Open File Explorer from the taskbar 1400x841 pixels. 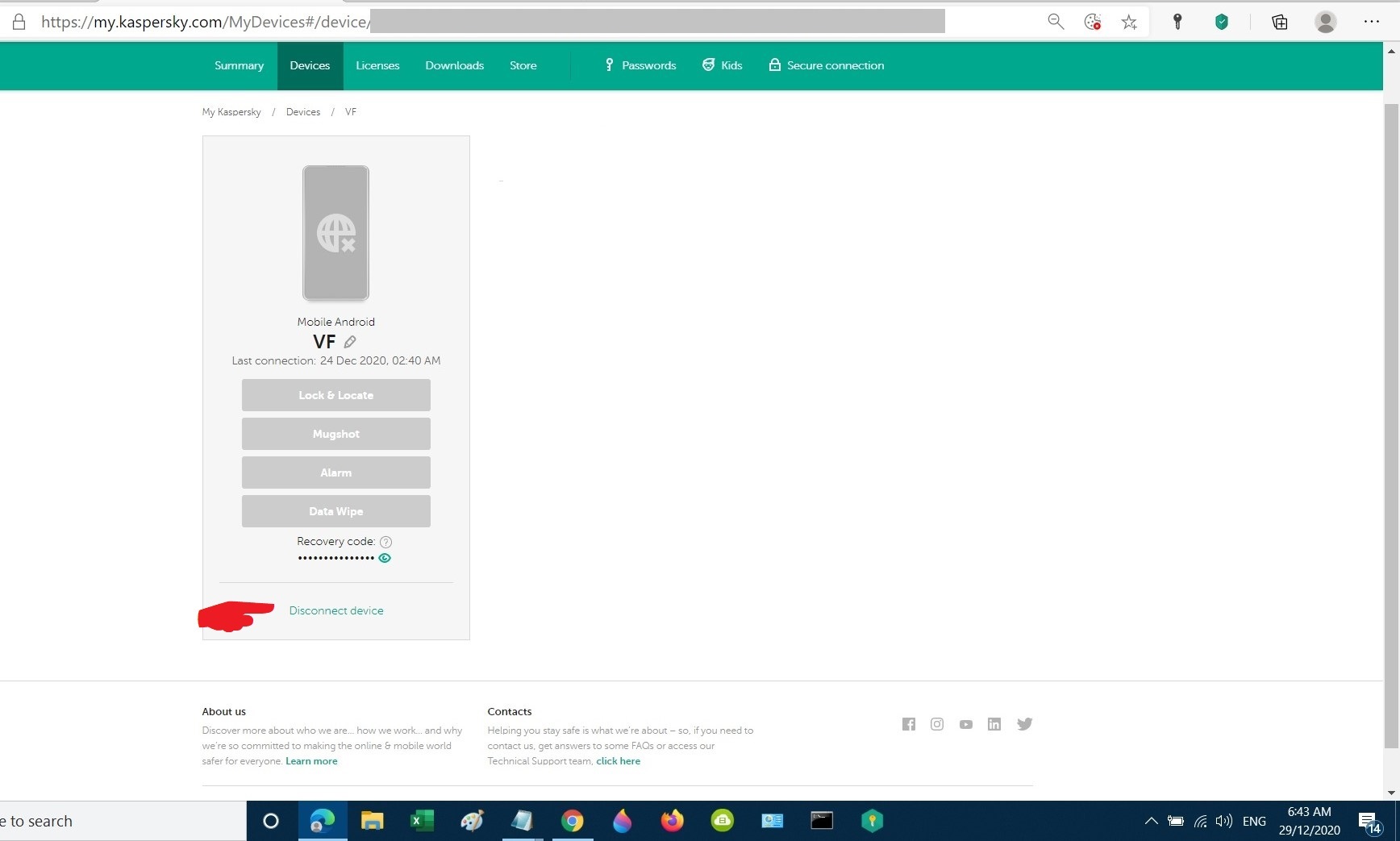[372, 821]
